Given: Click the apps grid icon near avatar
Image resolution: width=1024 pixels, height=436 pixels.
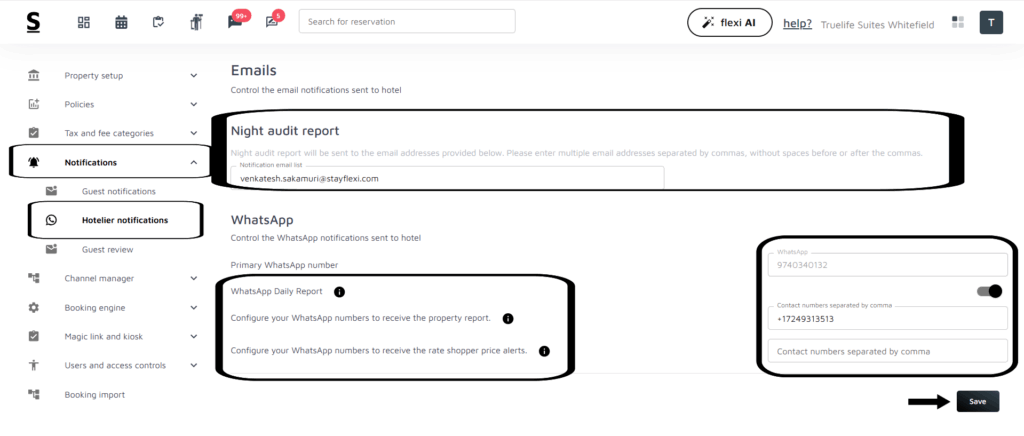Looking at the screenshot, I should 958,22.
